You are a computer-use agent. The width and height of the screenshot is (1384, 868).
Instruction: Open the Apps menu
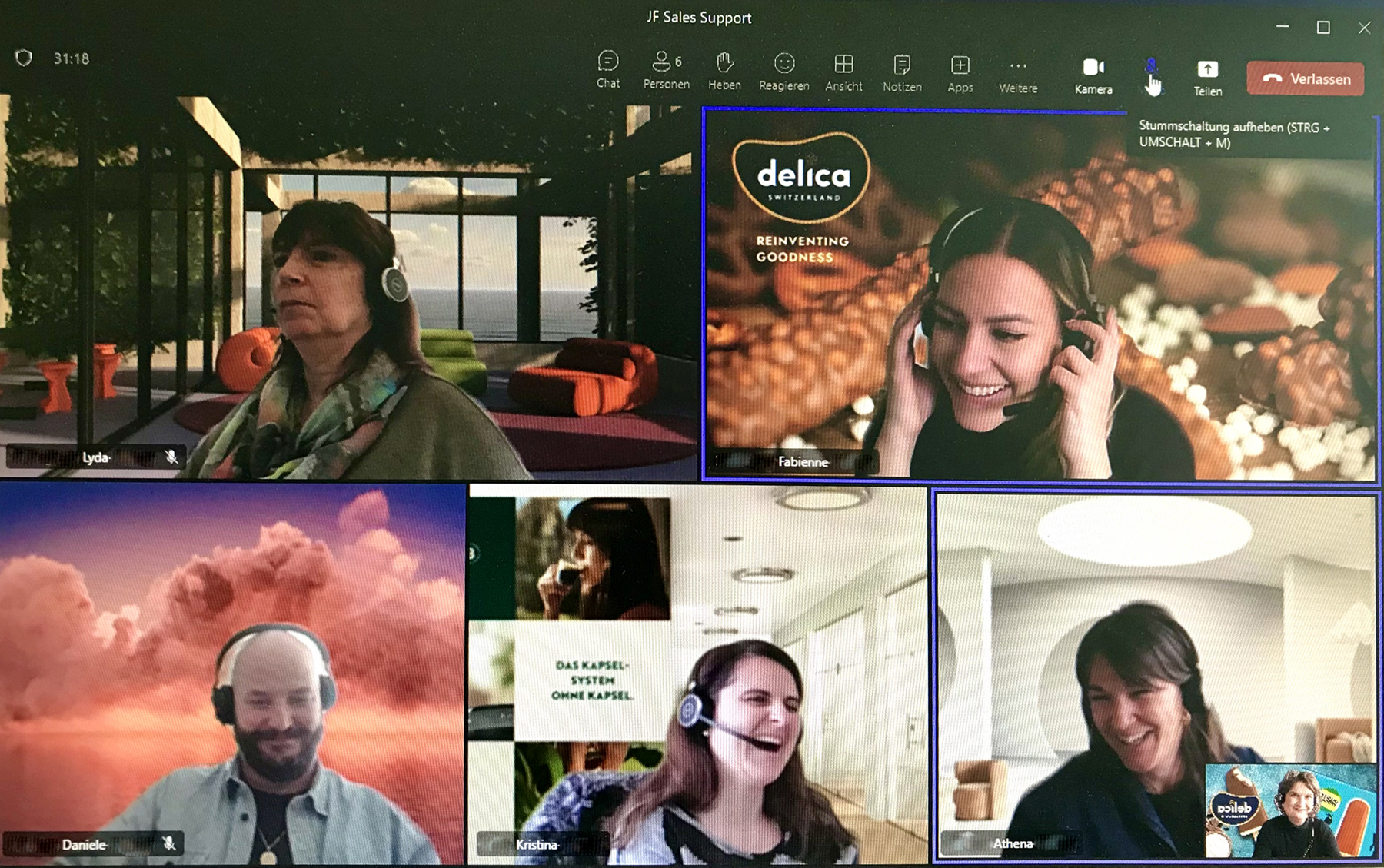(x=960, y=74)
